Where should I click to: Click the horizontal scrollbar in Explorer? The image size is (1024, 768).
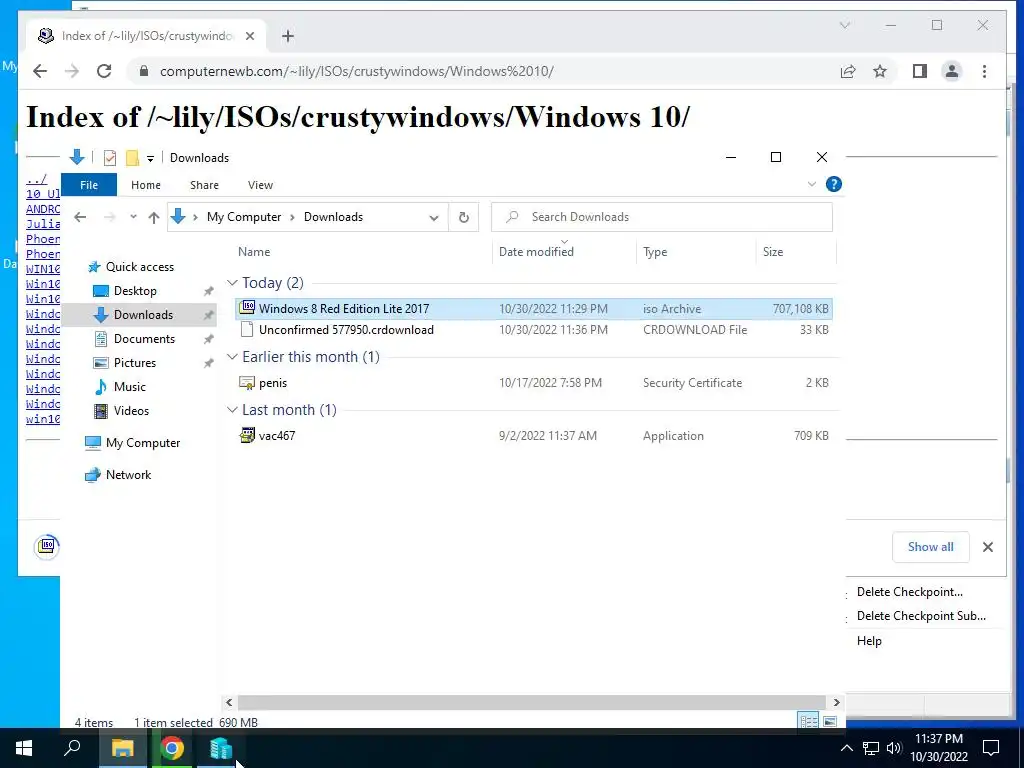(532, 703)
